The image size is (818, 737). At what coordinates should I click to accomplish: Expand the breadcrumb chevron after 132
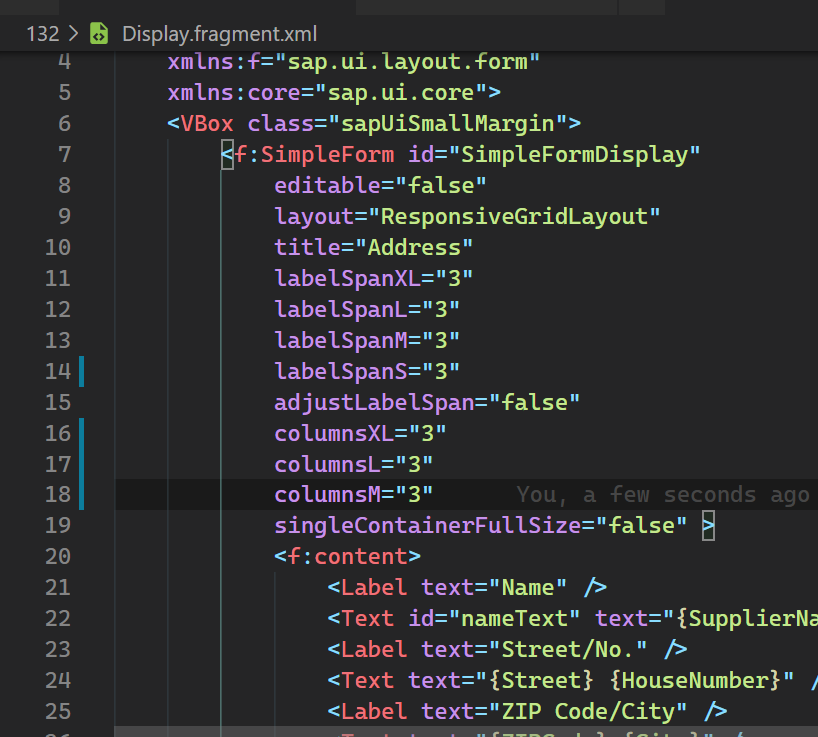(74, 34)
